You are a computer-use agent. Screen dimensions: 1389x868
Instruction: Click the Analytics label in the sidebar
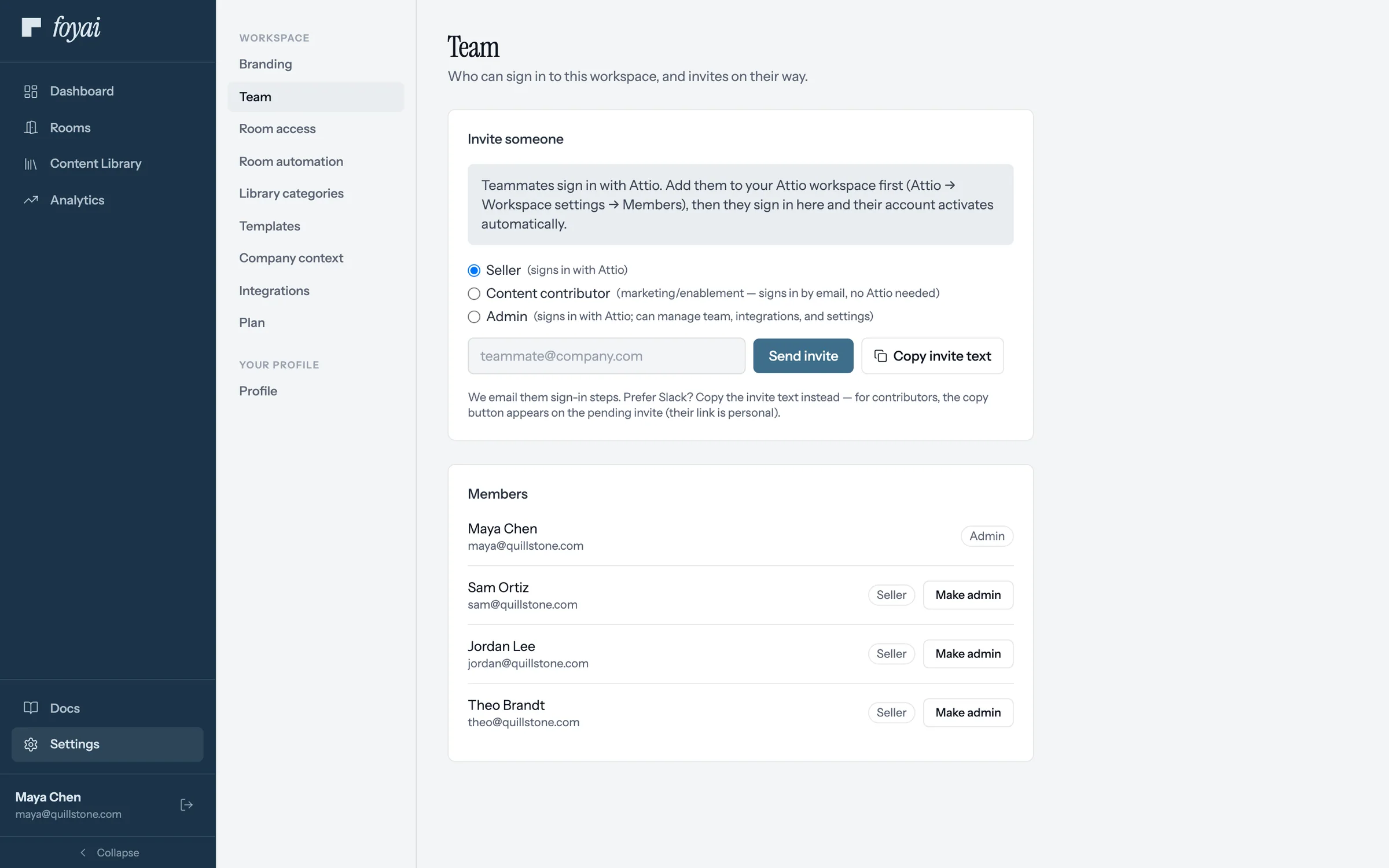77,200
